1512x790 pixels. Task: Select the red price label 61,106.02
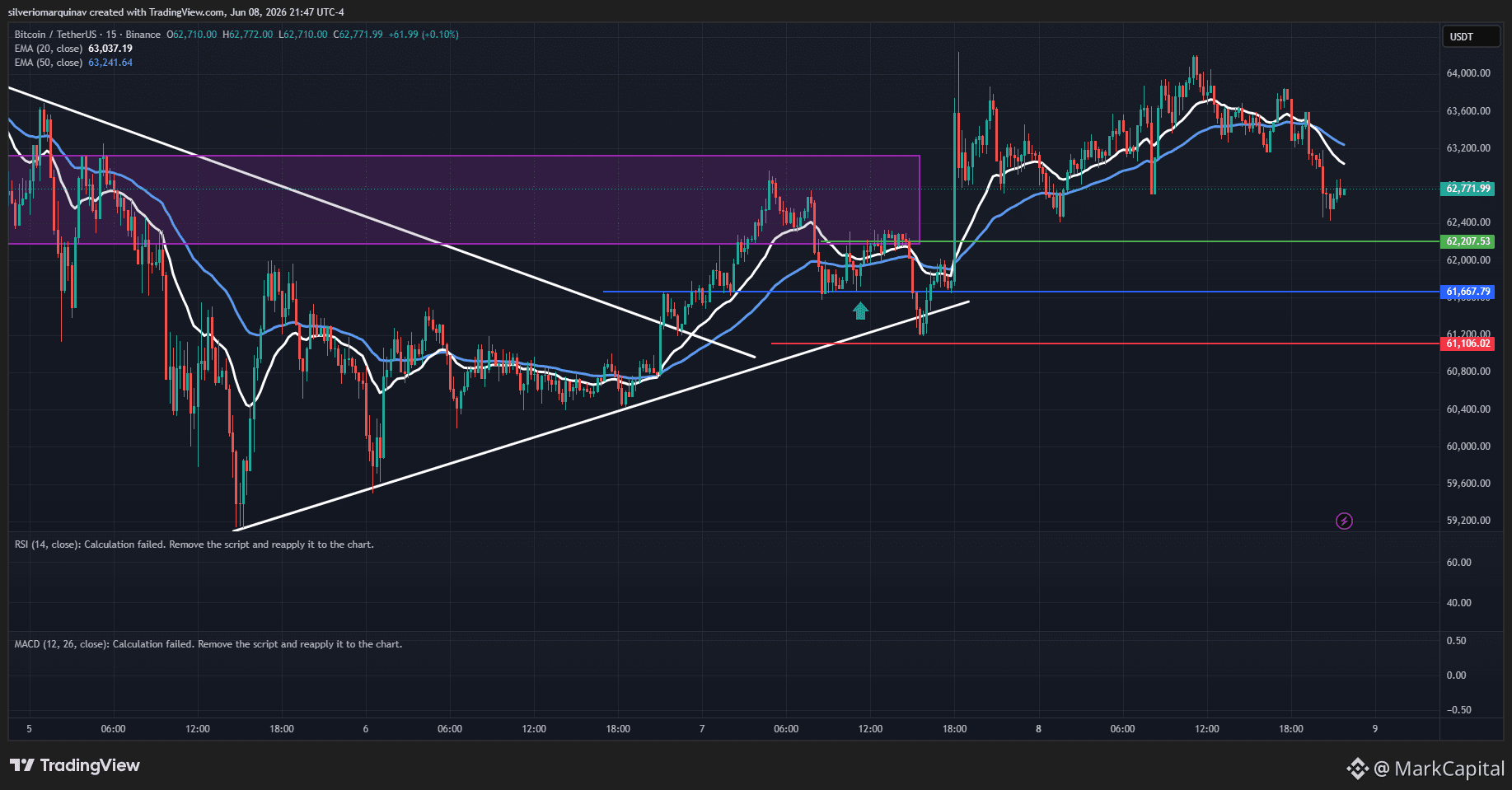click(1468, 344)
